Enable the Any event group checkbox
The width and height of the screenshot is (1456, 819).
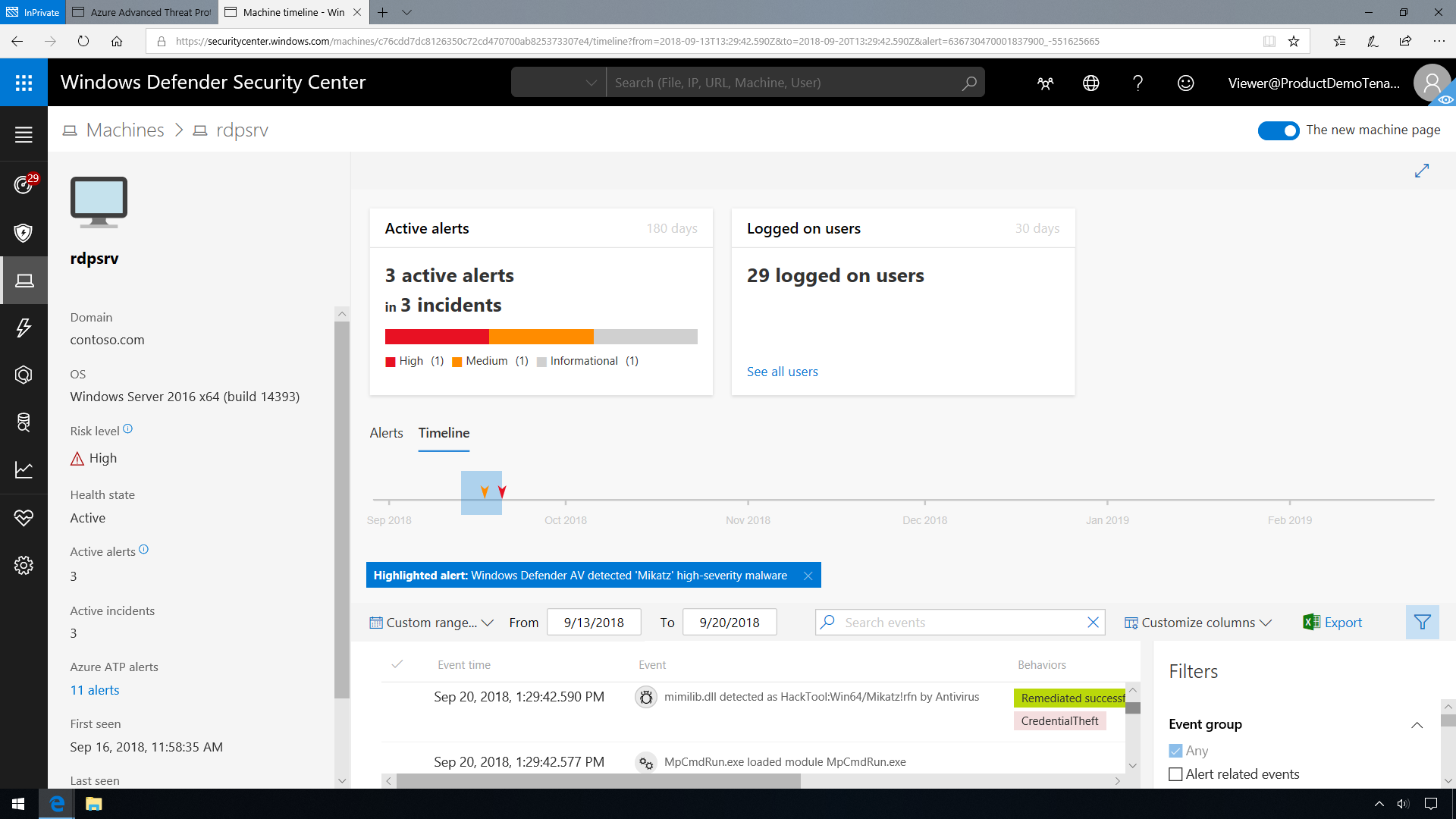tap(1175, 750)
